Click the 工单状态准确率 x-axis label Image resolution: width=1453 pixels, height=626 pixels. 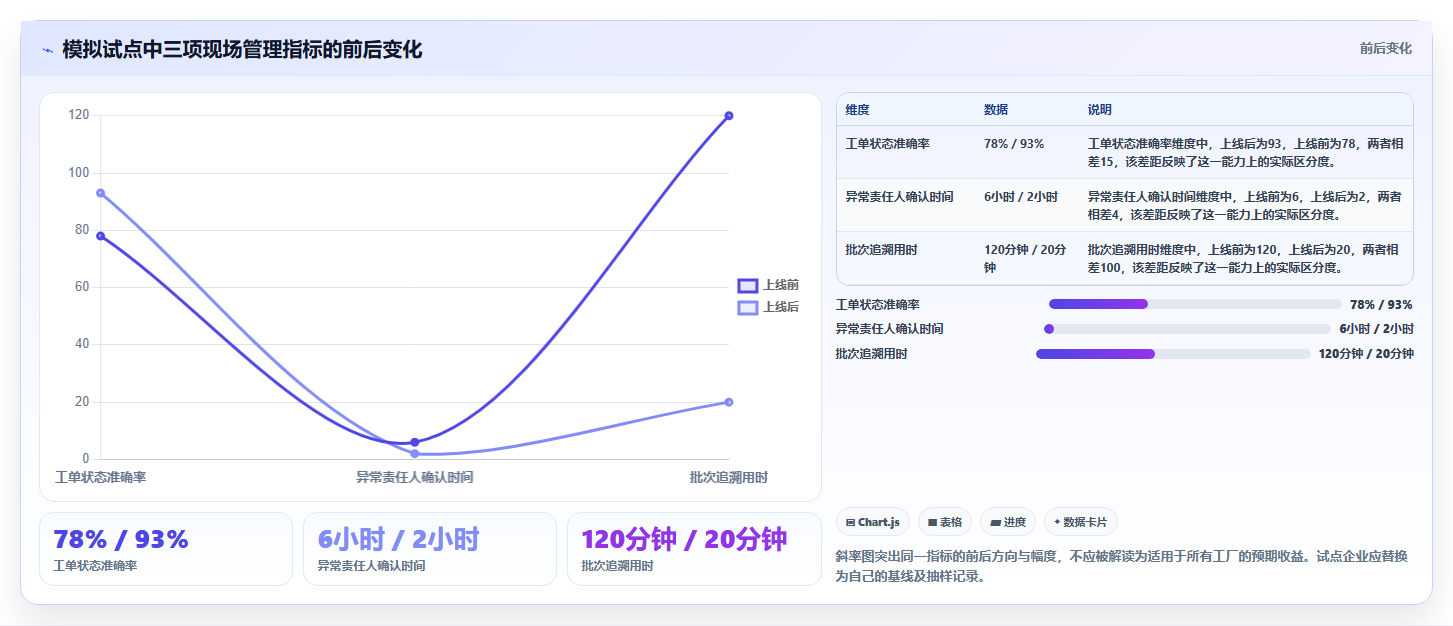tap(100, 477)
